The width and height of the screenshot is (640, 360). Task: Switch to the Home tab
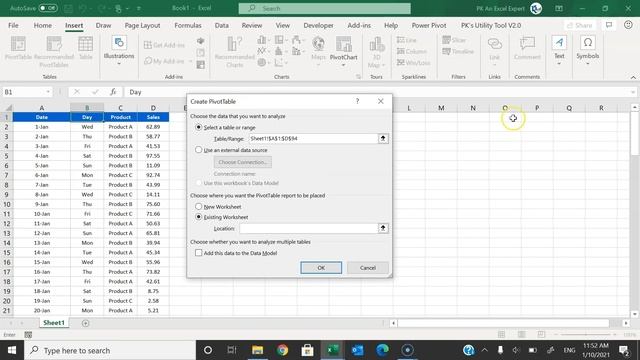[x=42, y=25]
